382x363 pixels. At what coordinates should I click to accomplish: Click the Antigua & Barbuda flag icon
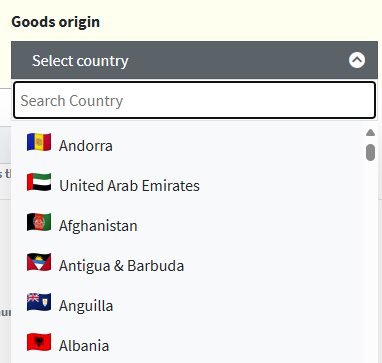[x=39, y=262]
